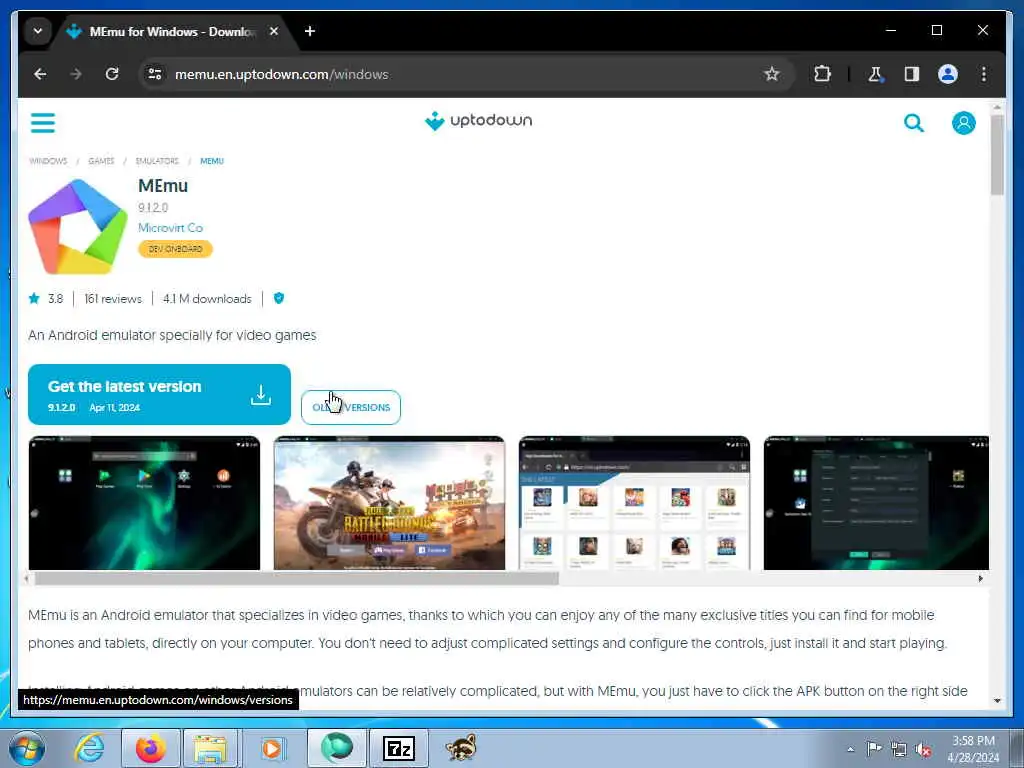This screenshot has width=1024, height=768.
Task: Open the media player taskbar icon
Action: tap(272, 748)
